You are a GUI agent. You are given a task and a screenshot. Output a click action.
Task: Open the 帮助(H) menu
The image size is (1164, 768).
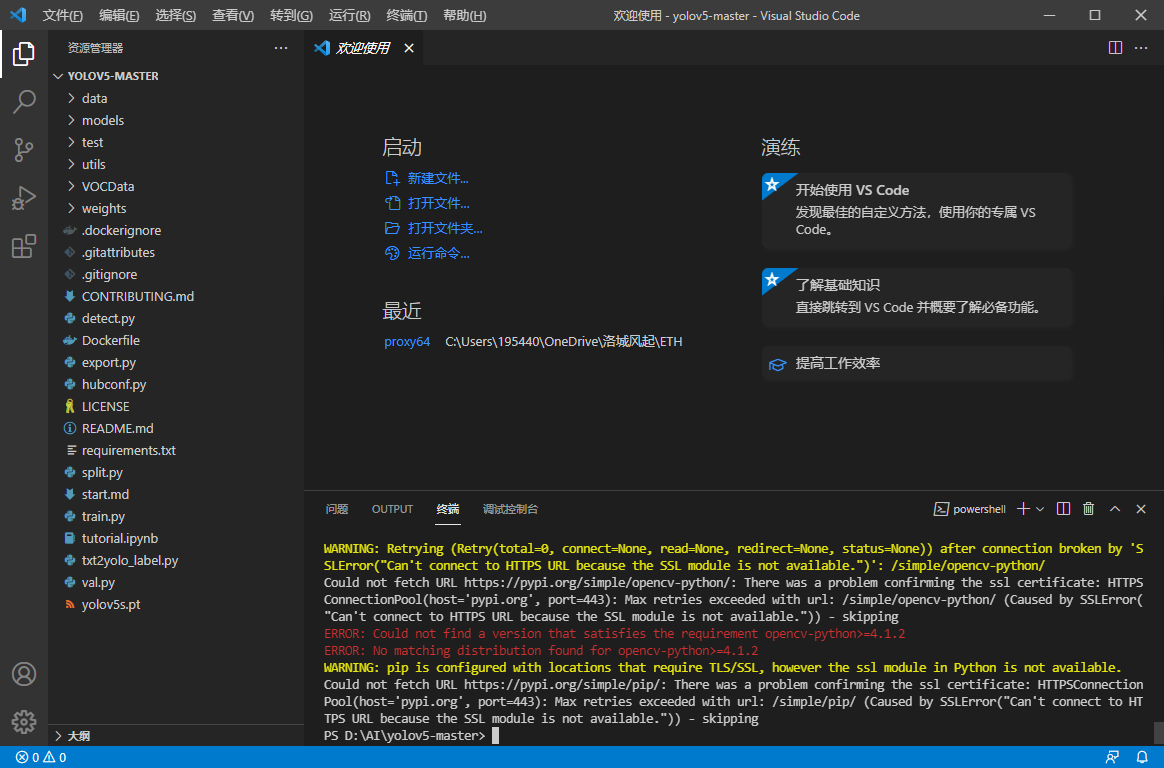465,16
